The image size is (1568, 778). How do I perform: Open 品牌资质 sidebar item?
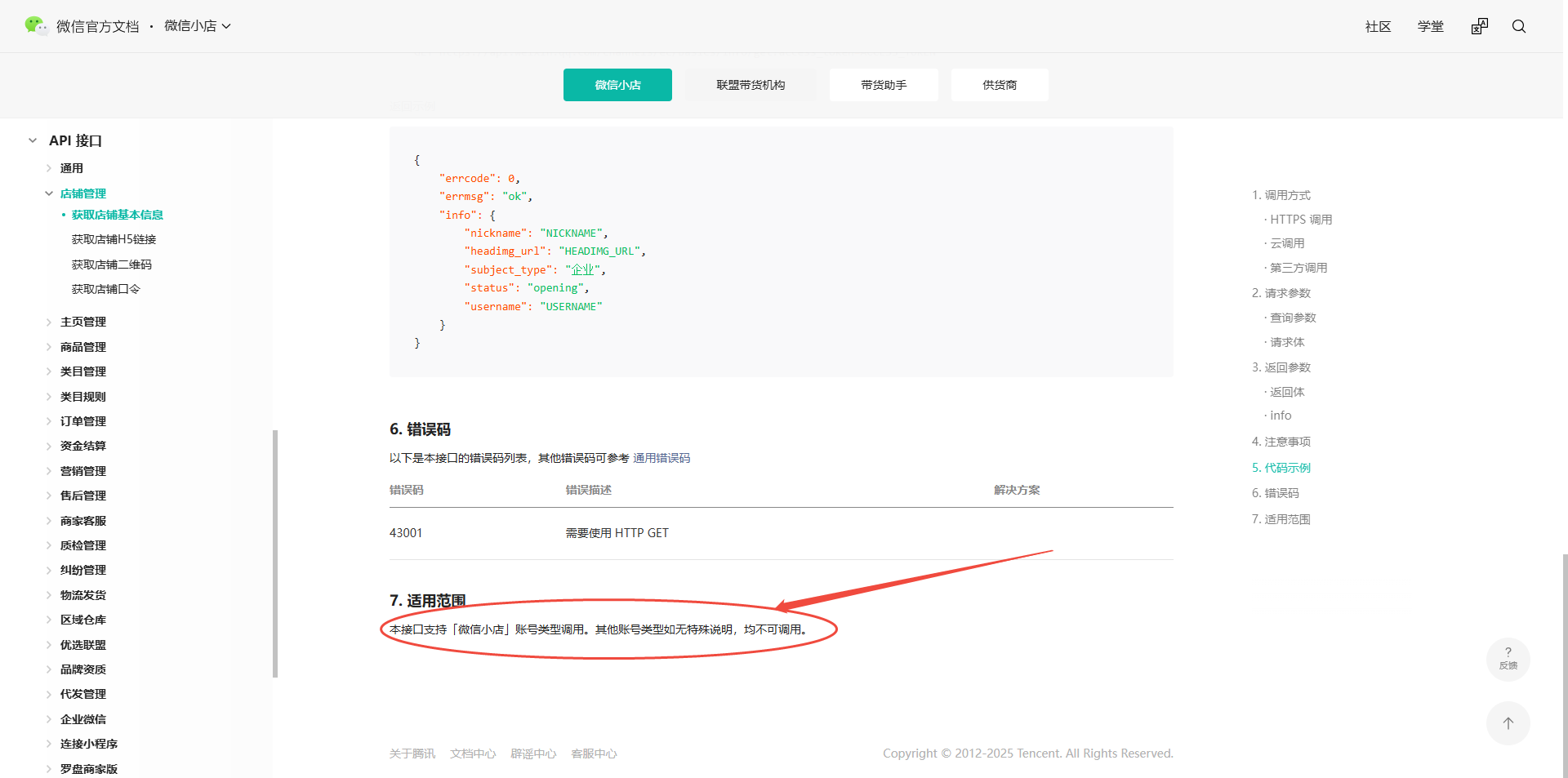[83, 669]
